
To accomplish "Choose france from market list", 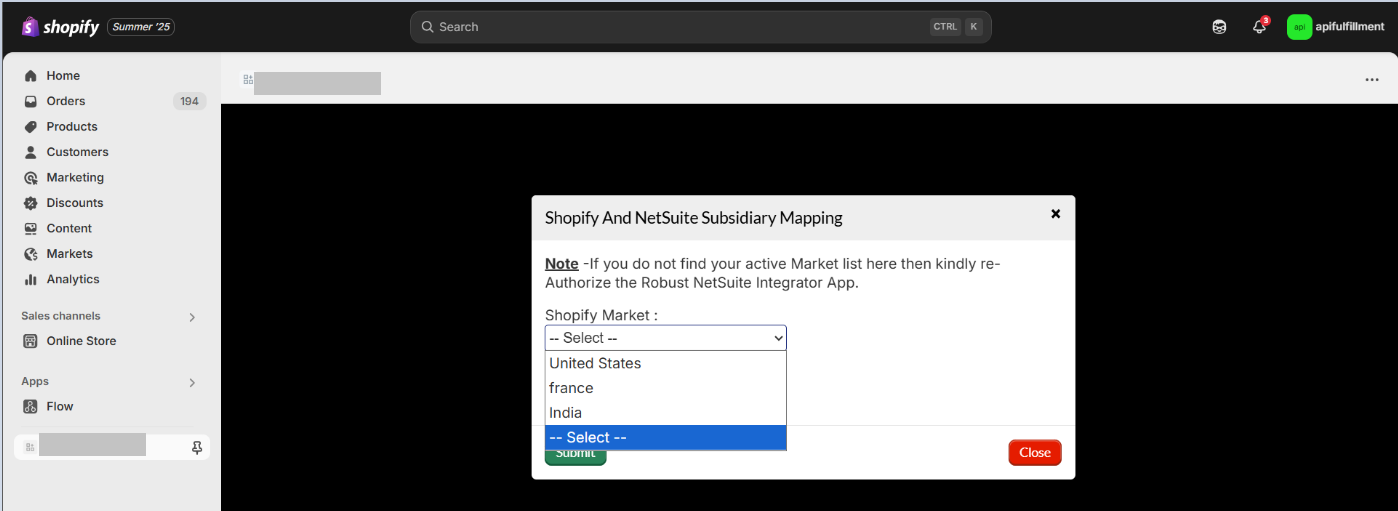I will pyautogui.click(x=666, y=388).
